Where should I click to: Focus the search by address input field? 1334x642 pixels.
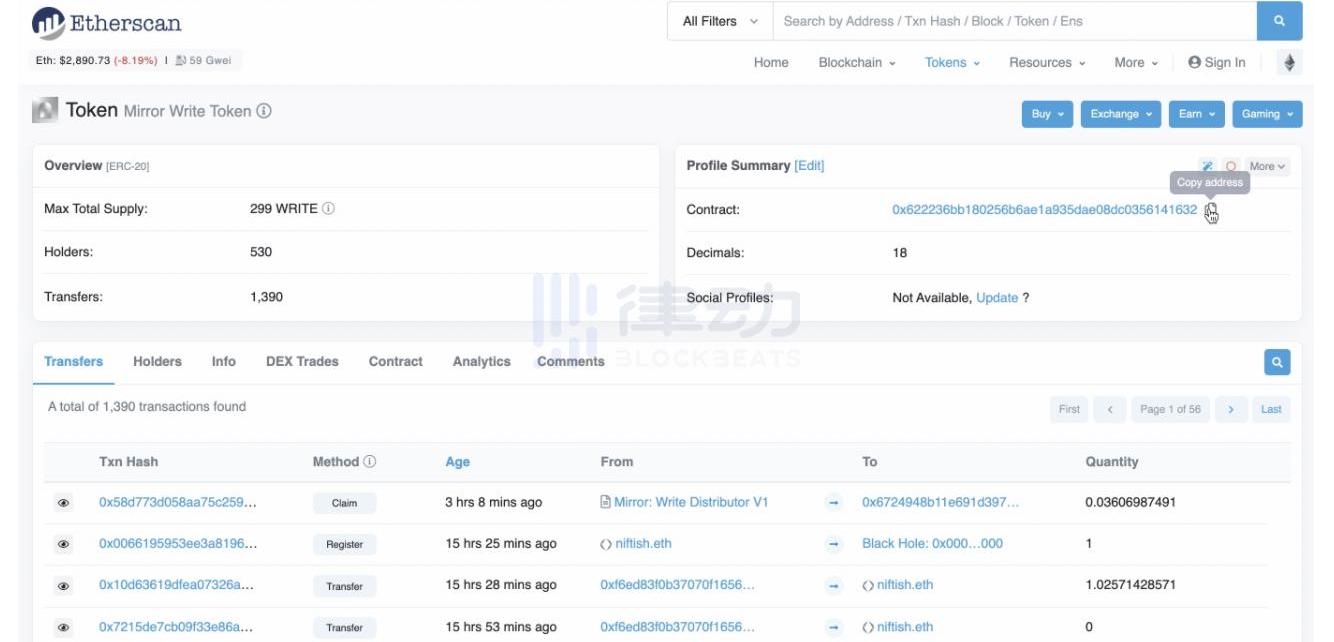point(1014,21)
